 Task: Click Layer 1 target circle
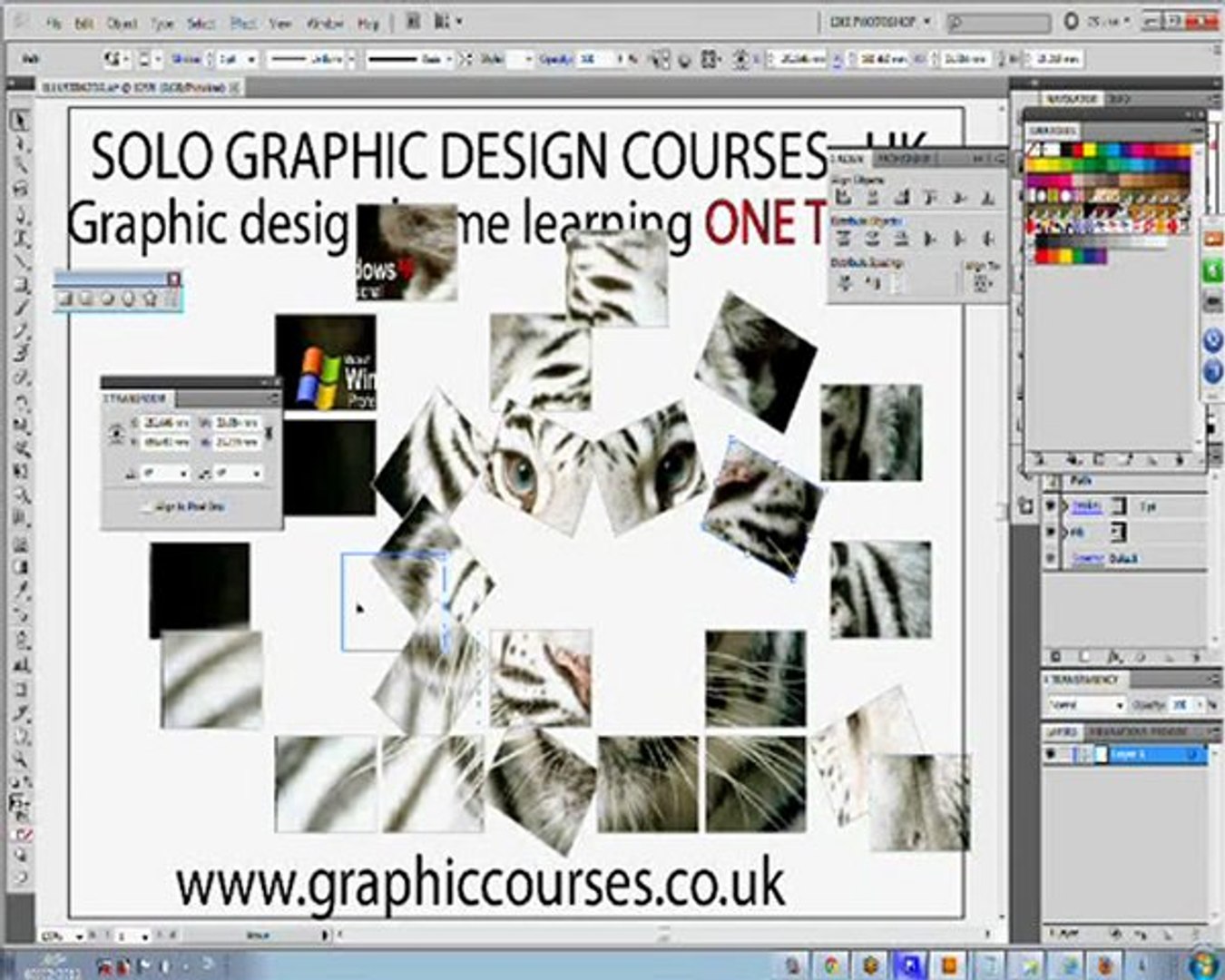(1191, 754)
